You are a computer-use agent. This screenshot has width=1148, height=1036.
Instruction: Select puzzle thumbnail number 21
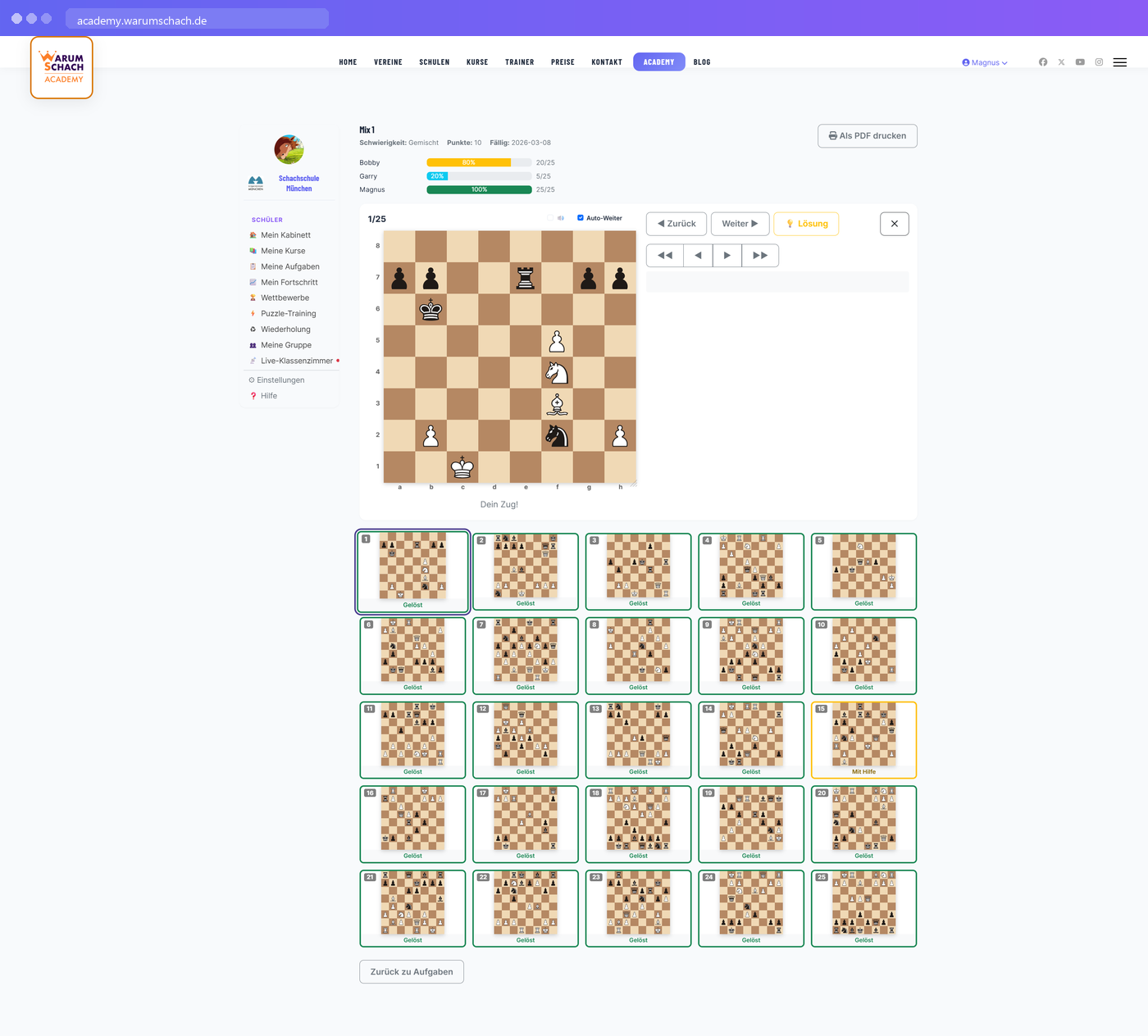(412, 908)
